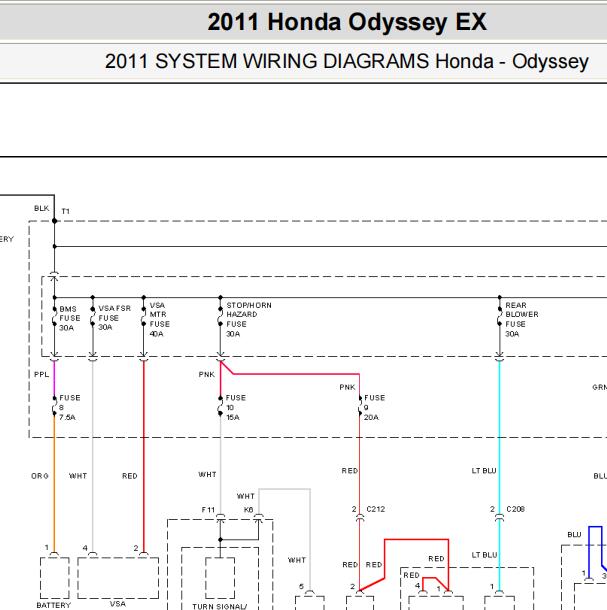Click the 'LT BLU' label below C208
Viewport: 607px width, 610px height.
click(484, 555)
